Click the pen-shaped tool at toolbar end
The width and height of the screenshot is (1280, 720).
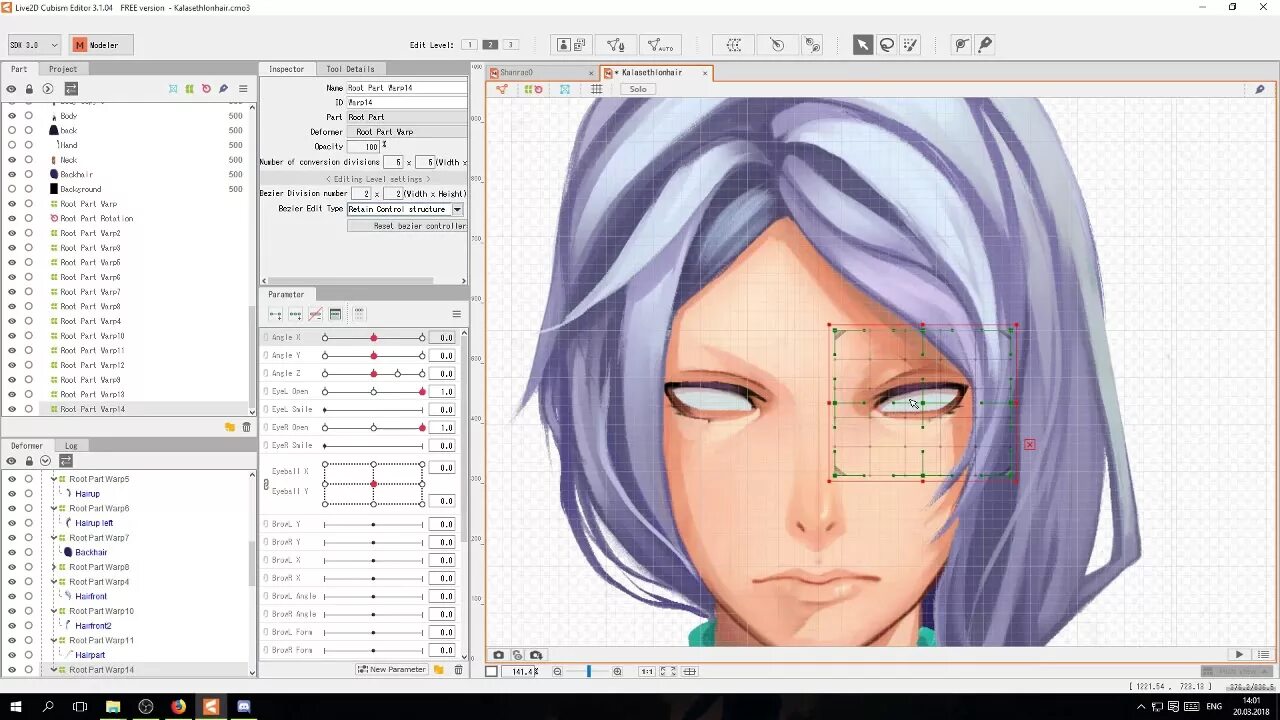985,45
